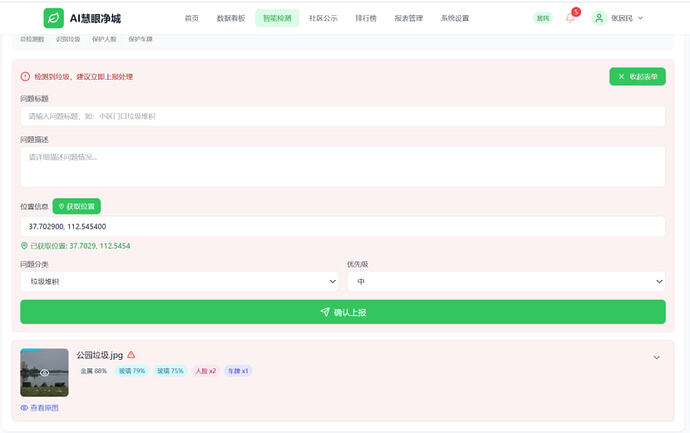Open the 优先级 dropdown showing 中
690x433 pixels.
(506, 281)
